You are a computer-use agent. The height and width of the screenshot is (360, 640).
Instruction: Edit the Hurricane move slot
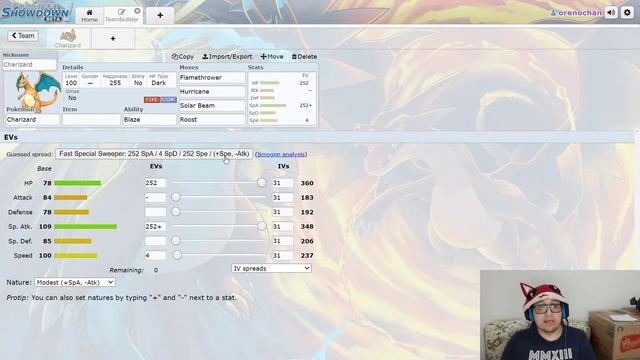coord(212,91)
